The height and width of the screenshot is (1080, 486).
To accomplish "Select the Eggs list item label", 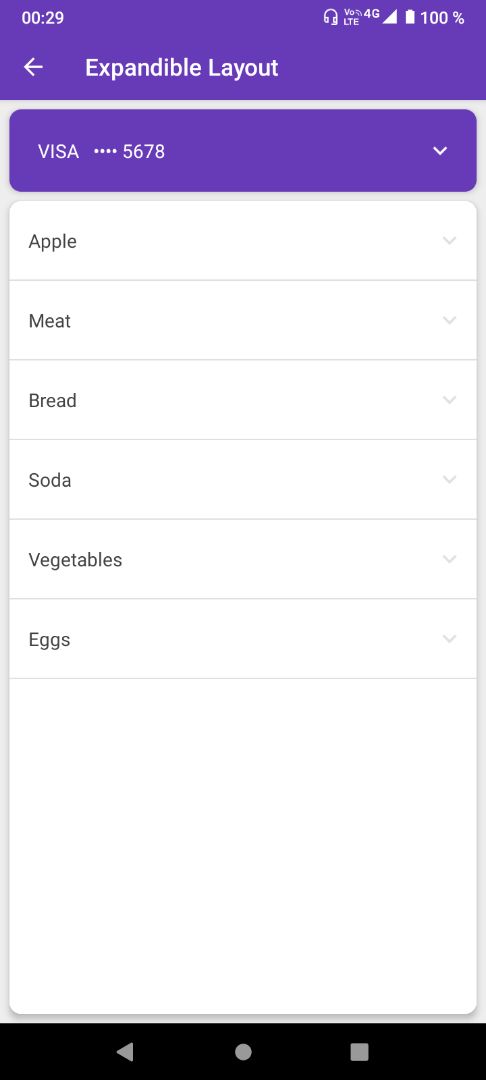I will click(x=50, y=641).
